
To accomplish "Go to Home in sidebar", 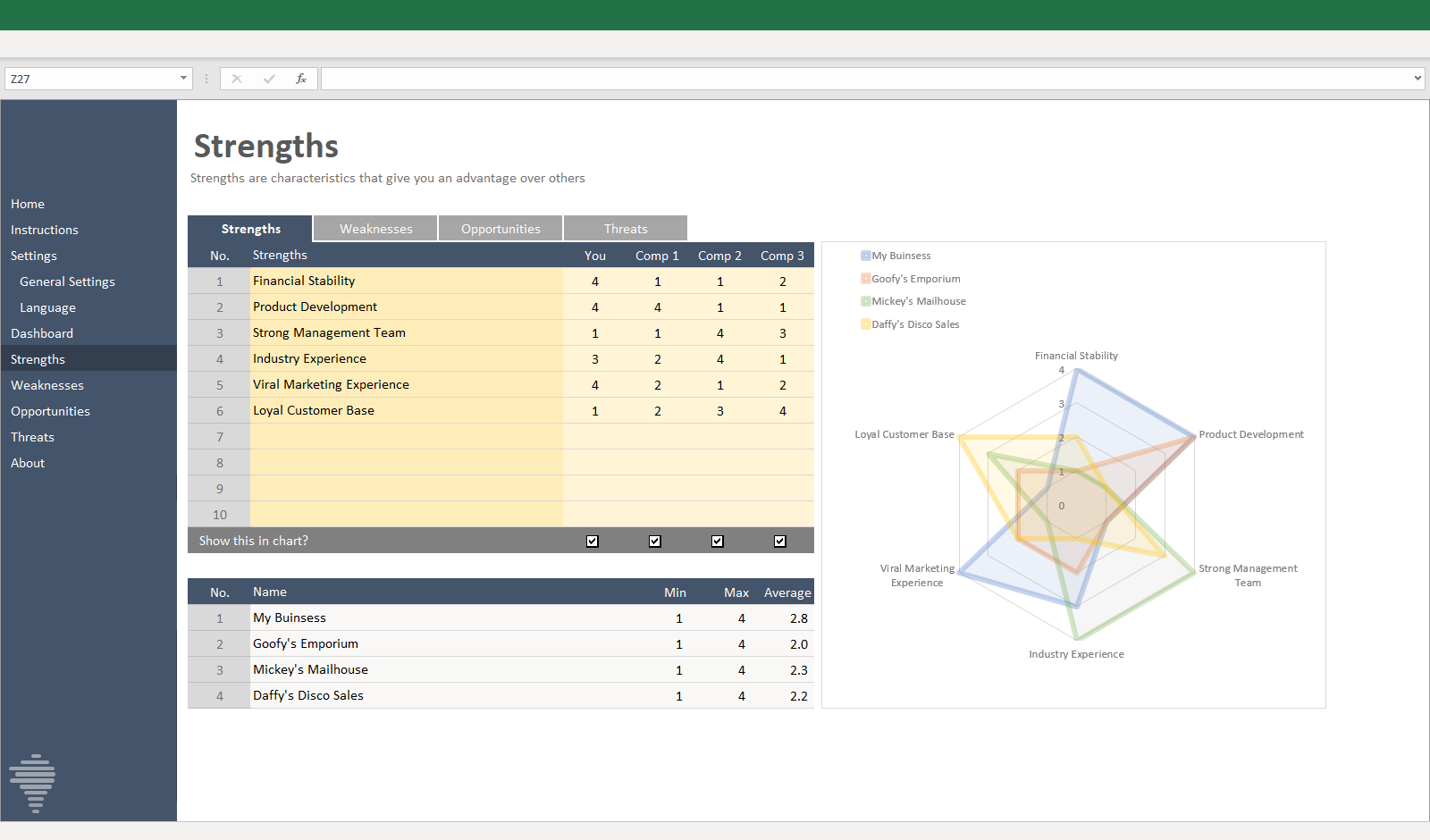I will pyautogui.click(x=28, y=204).
